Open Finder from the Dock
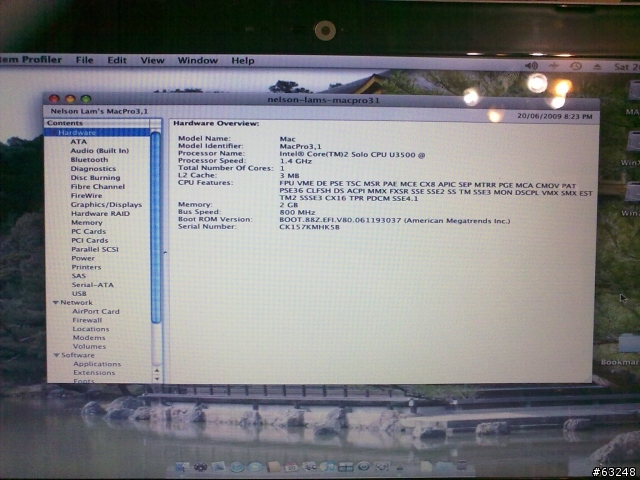Image resolution: width=640 pixels, height=480 pixels. click(x=182, y=467)
